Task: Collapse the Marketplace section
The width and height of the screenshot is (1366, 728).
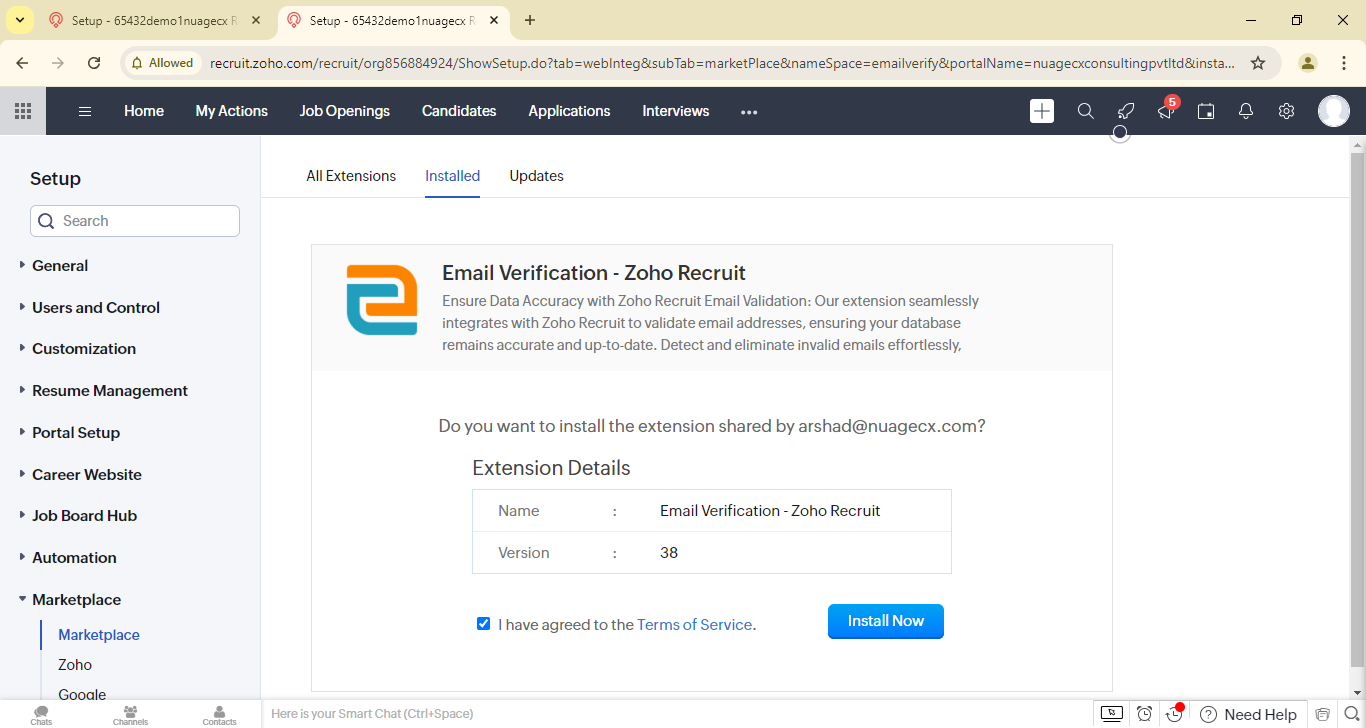Action: [76, 599]
